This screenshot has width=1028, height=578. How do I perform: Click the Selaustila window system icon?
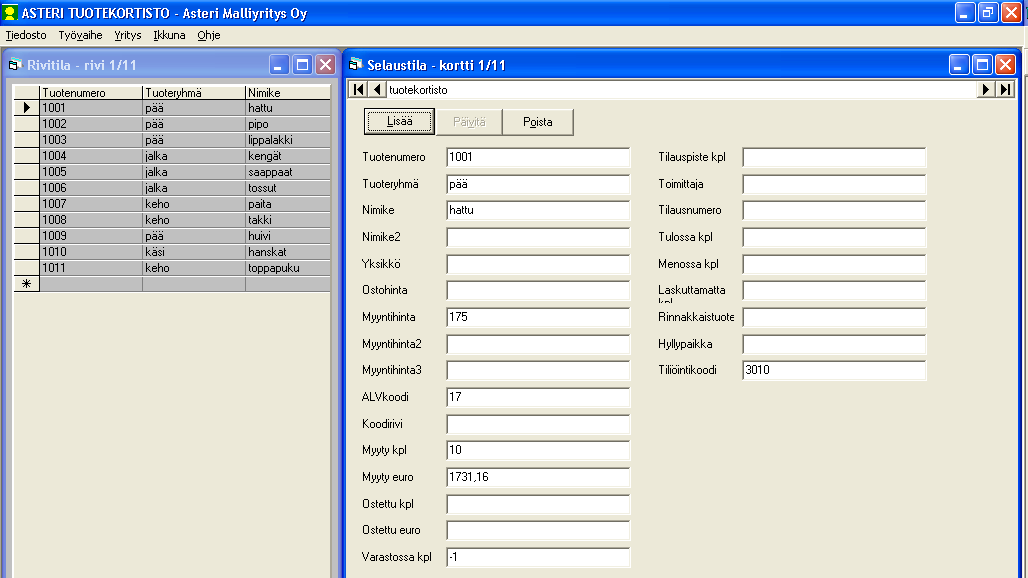tap(356, 64)
